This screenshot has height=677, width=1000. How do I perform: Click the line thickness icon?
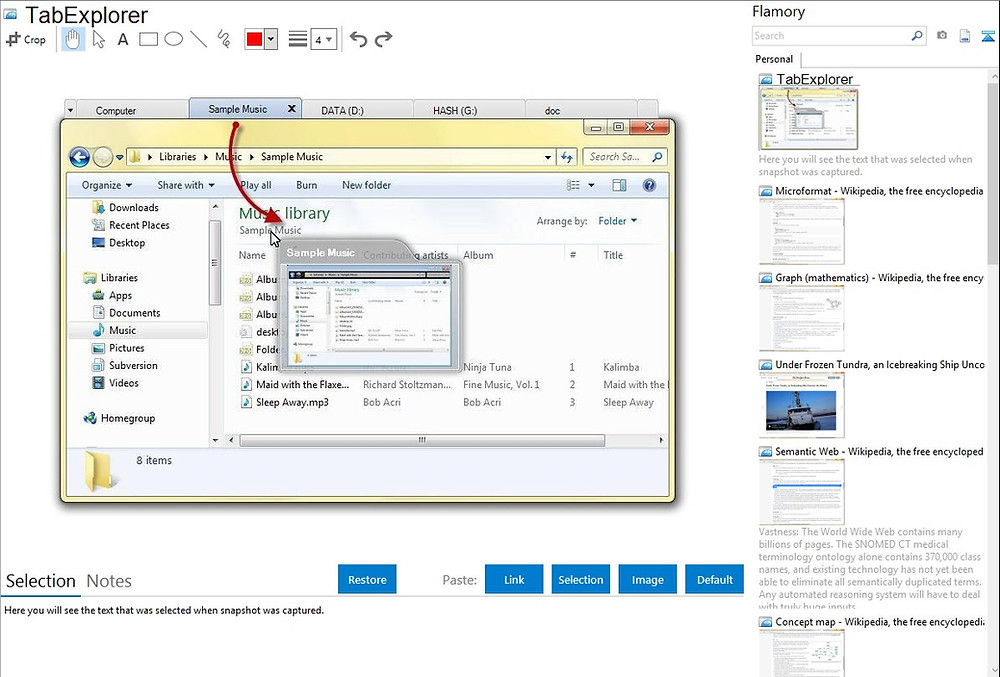pyautogui.click(x=297, y=40)
